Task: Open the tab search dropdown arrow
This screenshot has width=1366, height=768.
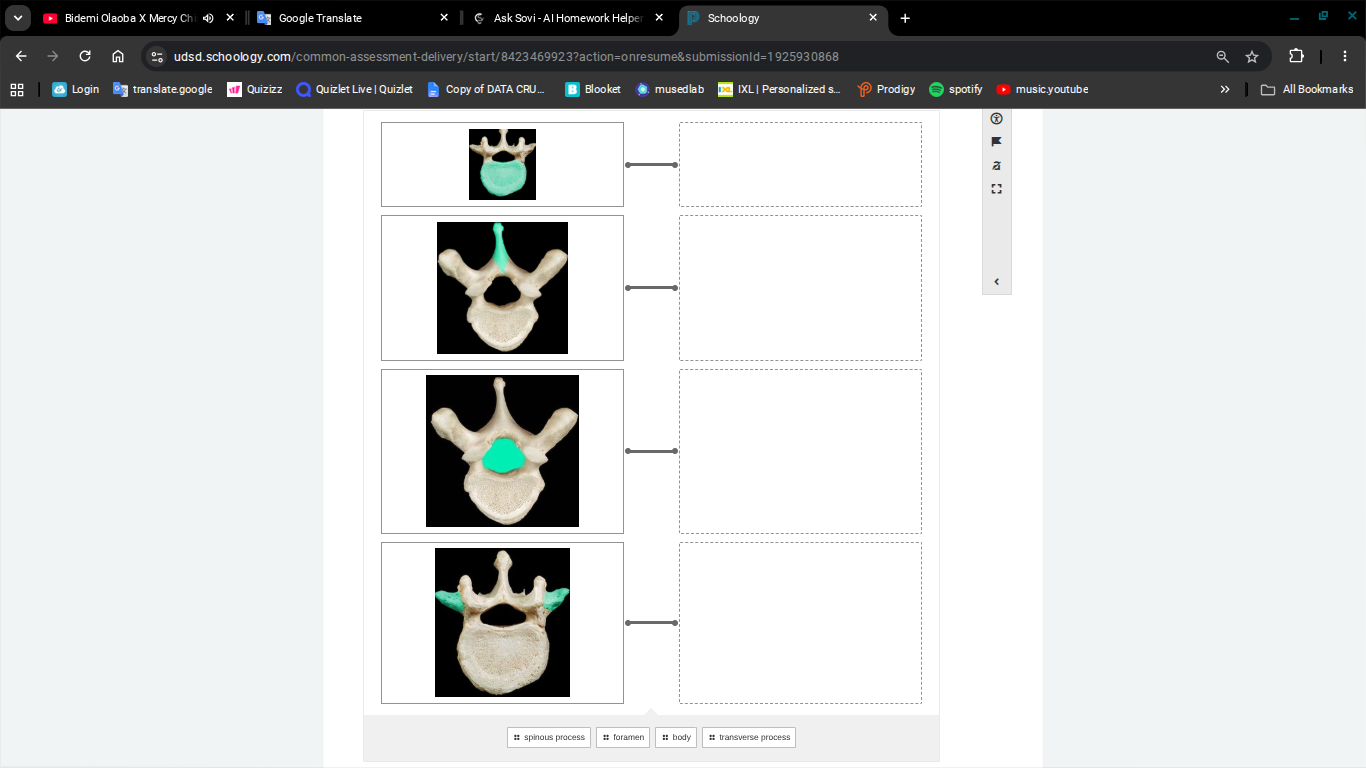Action: pos(17,18)
